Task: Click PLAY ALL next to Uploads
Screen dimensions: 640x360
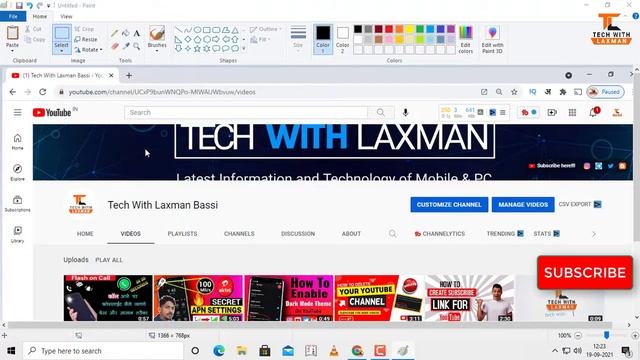Action: pyautogui.click(x=109, y=260)
